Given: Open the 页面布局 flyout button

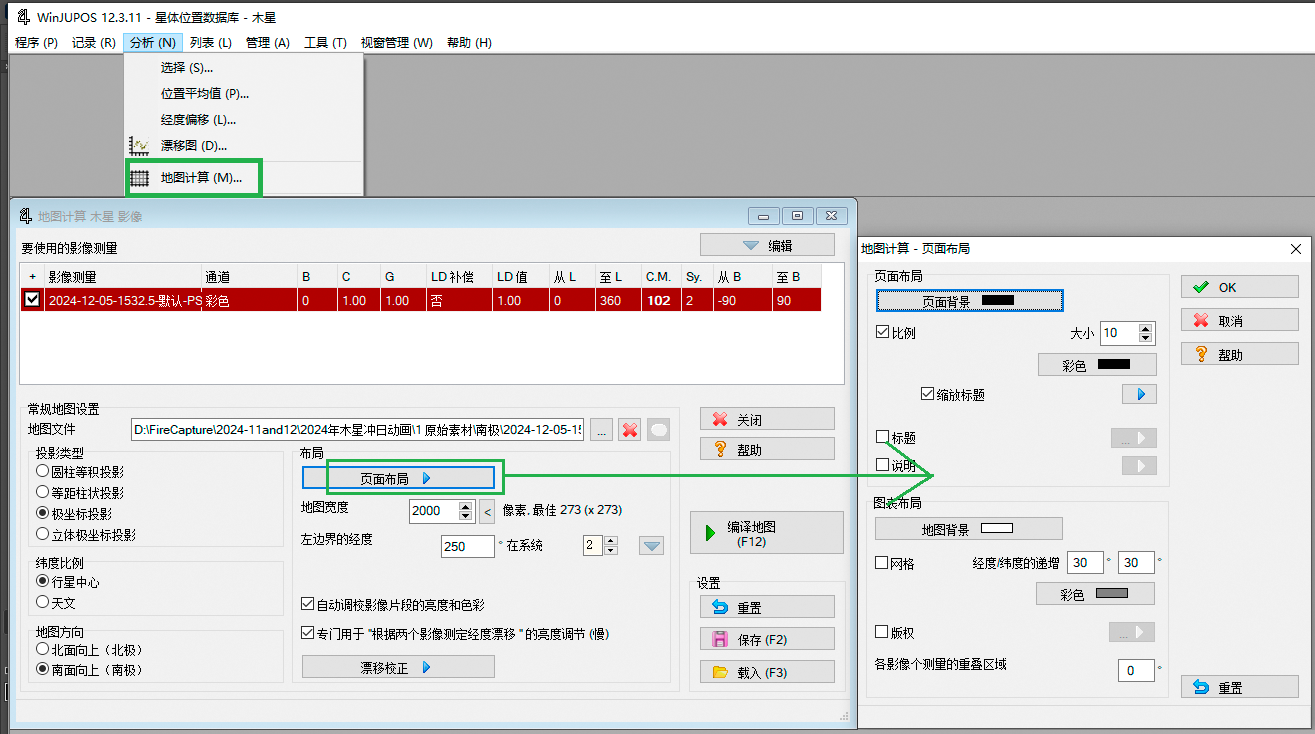Looking at the screenshot, I should point(398,479).
